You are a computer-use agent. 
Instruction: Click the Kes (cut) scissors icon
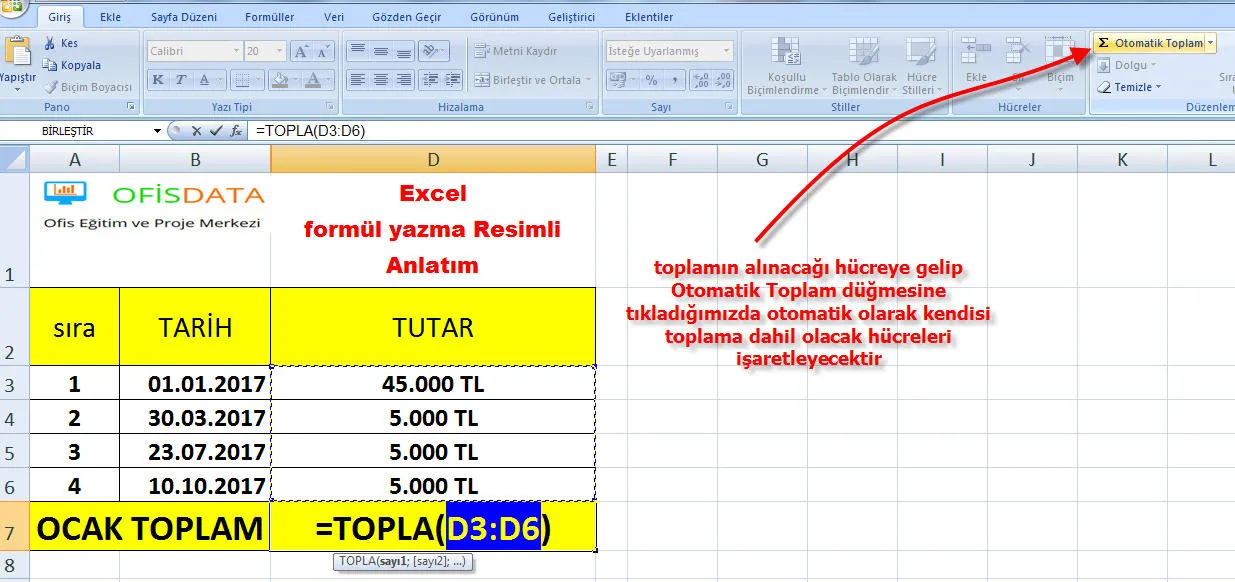click(50, 44)
